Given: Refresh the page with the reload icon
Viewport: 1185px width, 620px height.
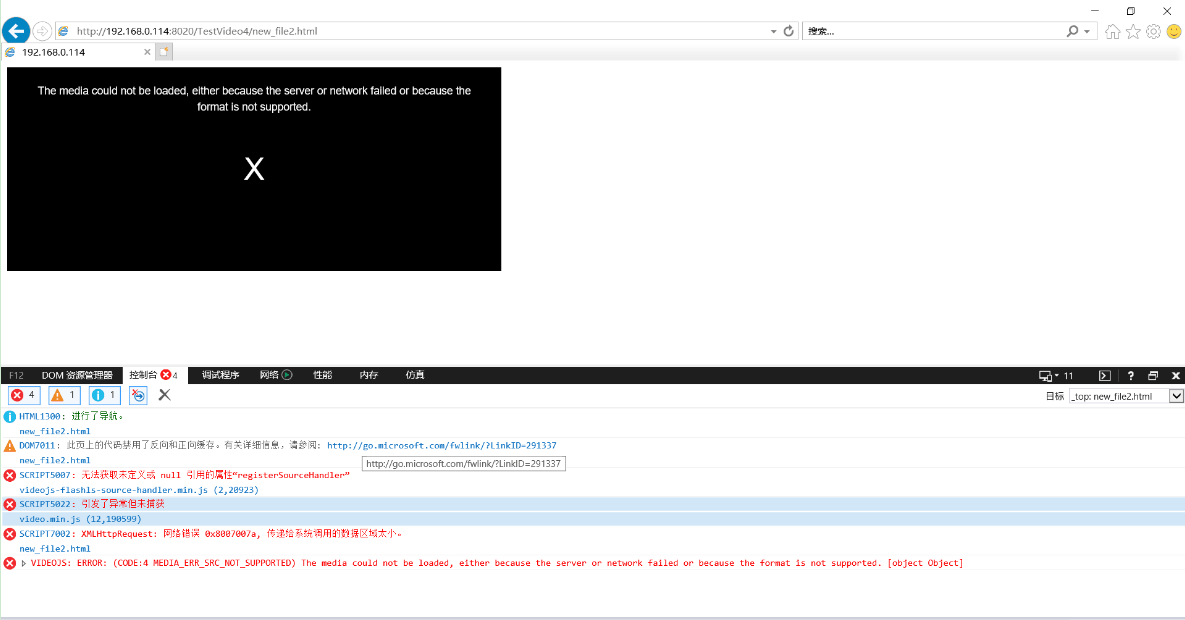Looking at the screenshot, I should pos(788,31).
